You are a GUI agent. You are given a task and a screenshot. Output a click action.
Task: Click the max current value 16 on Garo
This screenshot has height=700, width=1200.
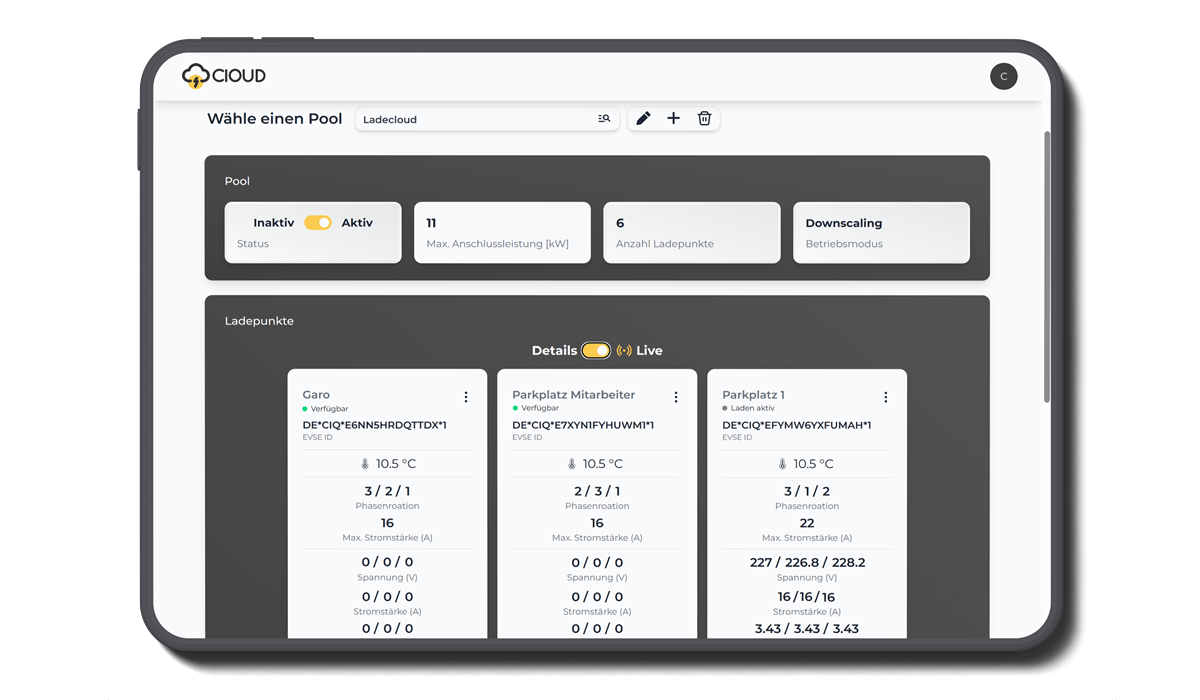point(387,523)
